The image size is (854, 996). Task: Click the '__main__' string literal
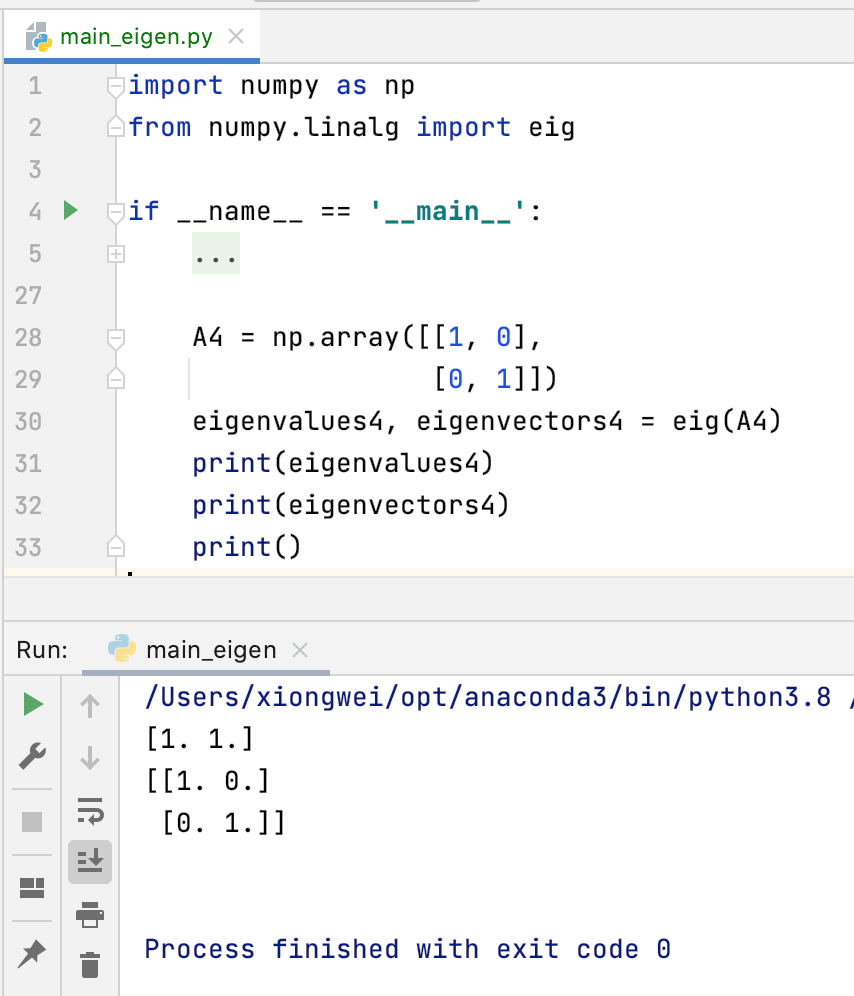448,212
